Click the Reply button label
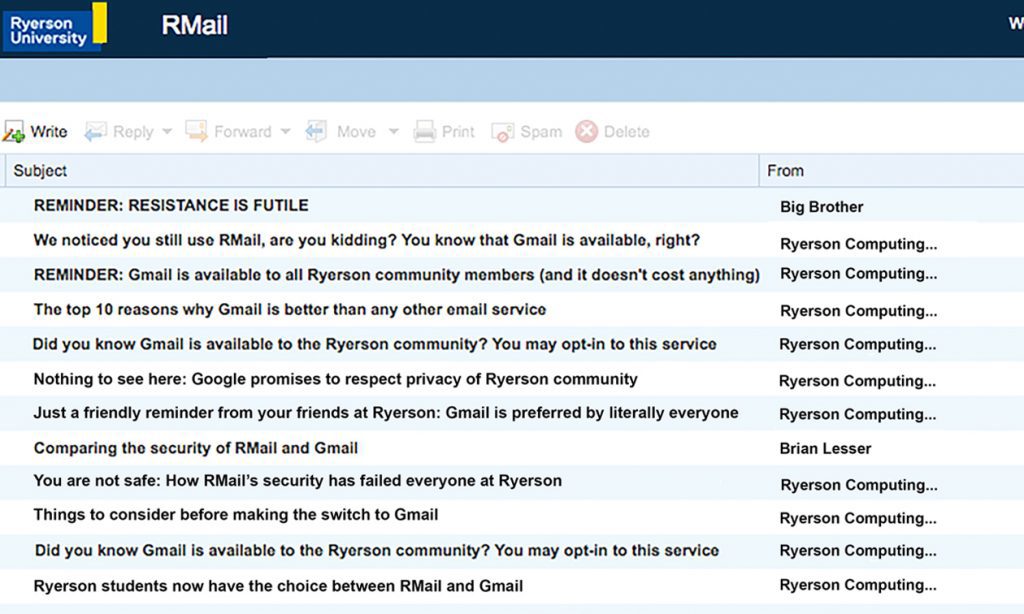Viewport: 1024px width, 614px height. pyautogui.click(x=133, y=132)
